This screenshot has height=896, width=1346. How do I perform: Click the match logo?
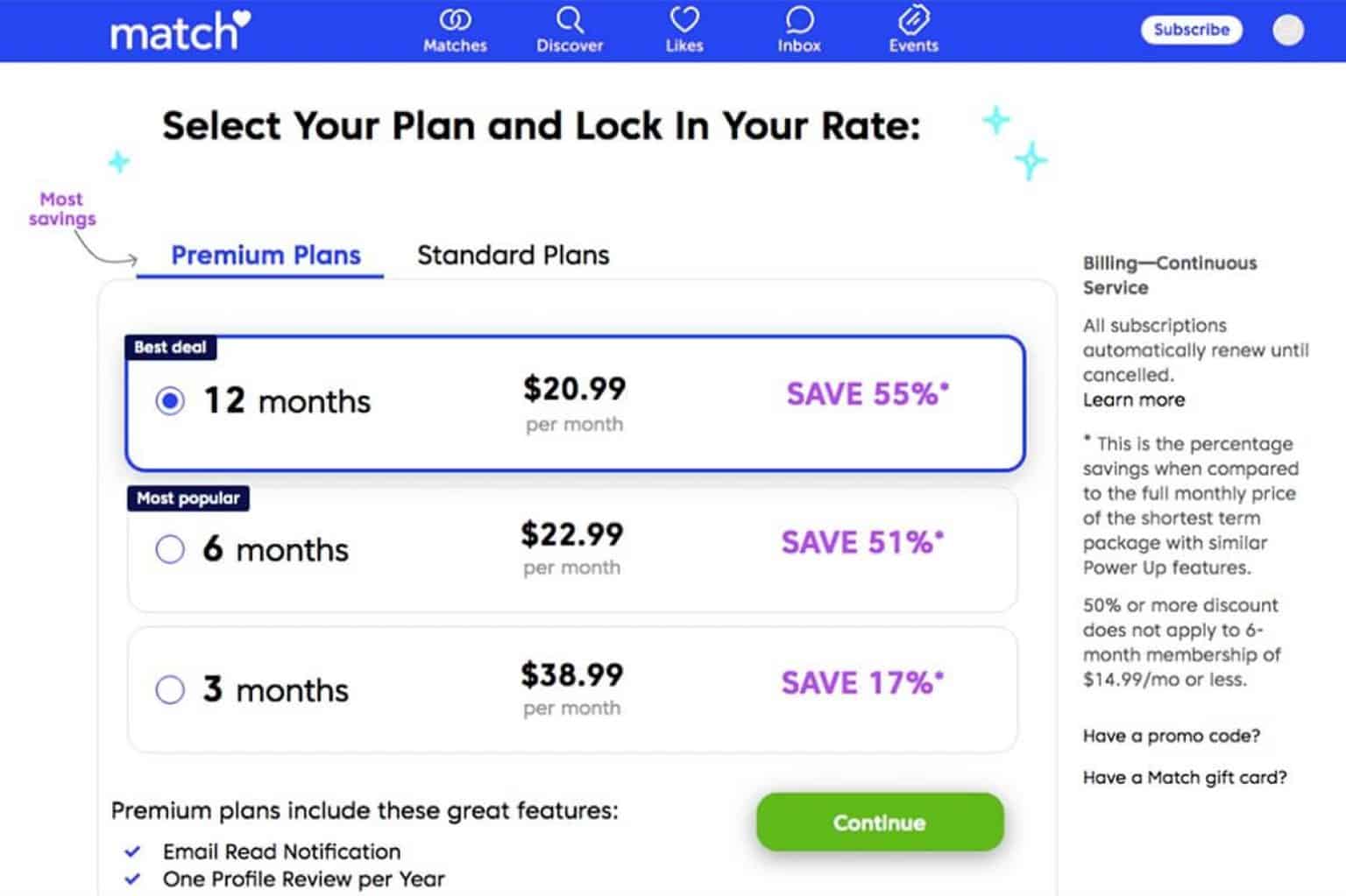click(180, 32)
